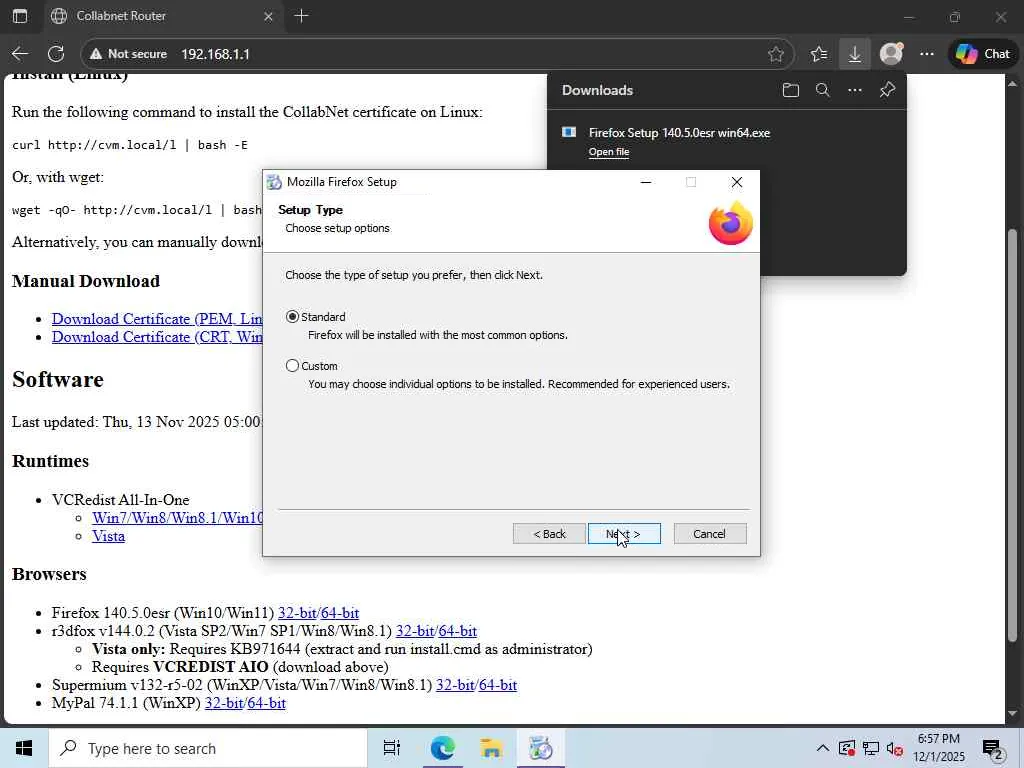
Task: Add this page to favorites star
Action: coord(776,54)
